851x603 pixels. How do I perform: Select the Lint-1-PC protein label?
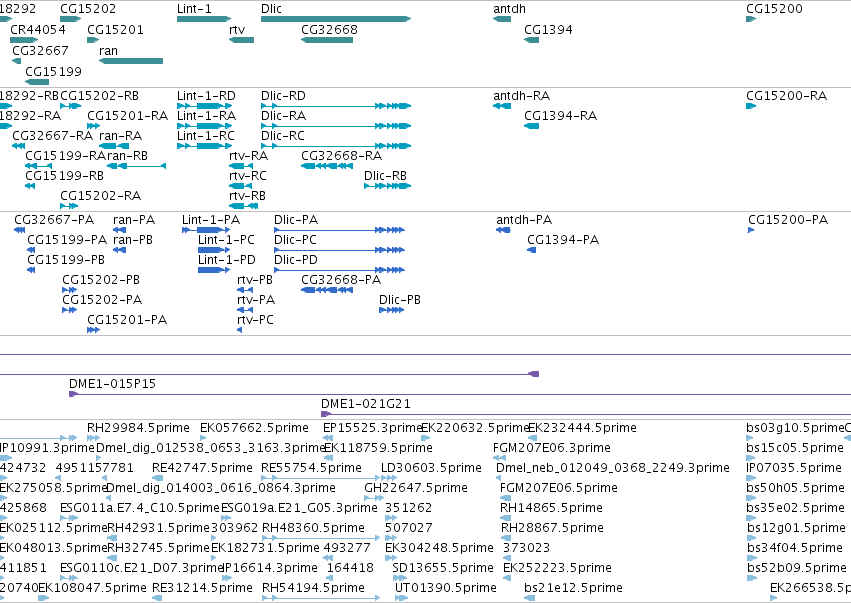click(226, 240)
